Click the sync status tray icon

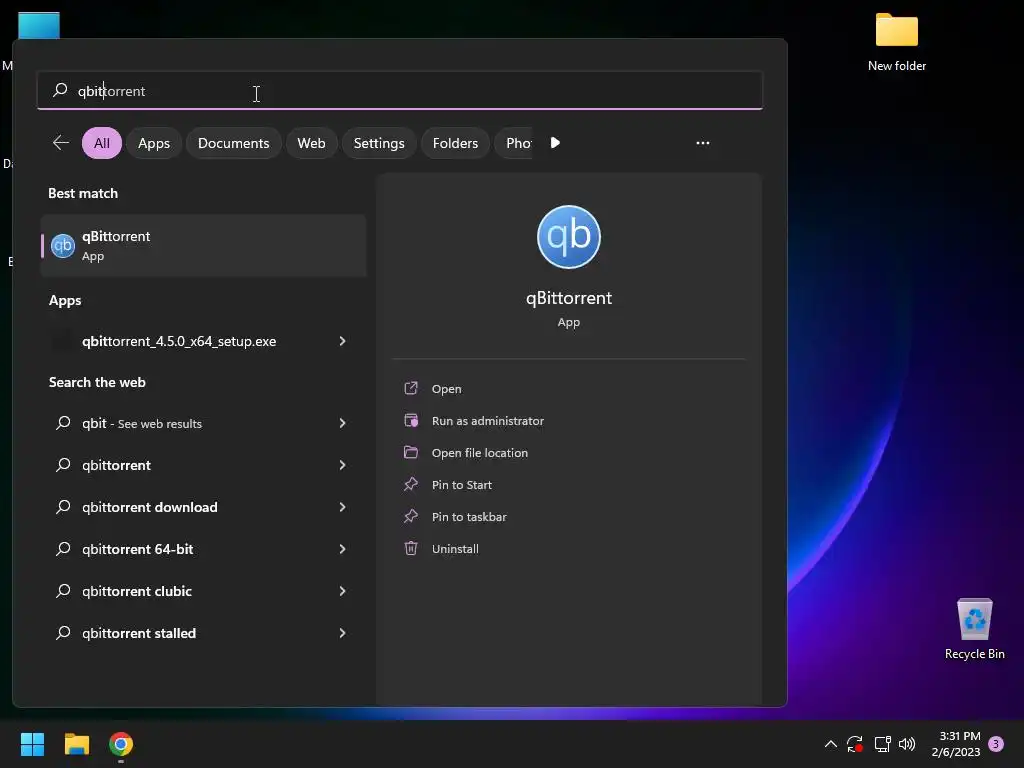pyautogui.click(x=855, y=744)
